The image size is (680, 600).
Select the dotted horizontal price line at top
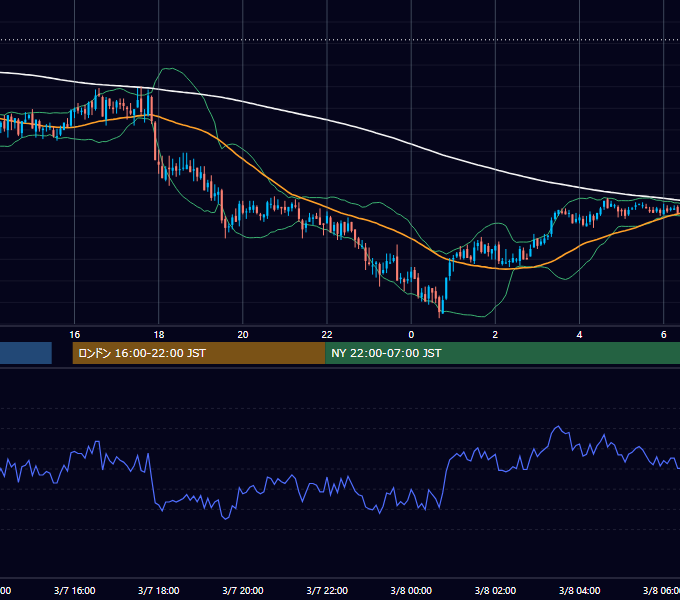pyautogui.click(x=340, y=40)
